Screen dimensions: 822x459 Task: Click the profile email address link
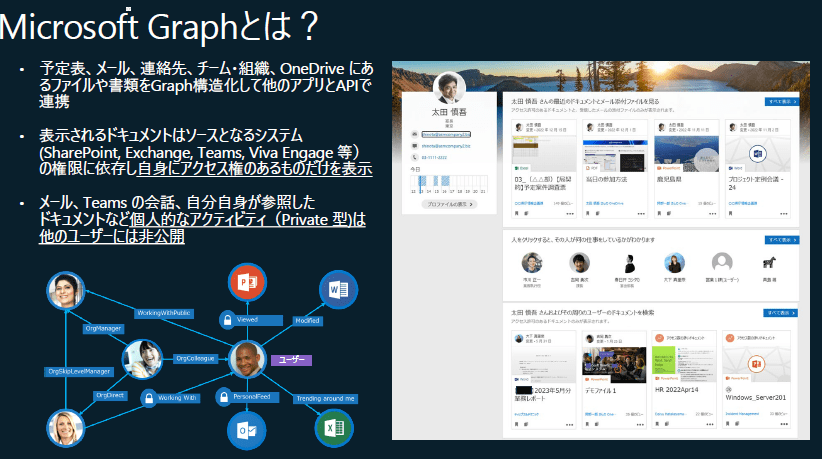pos(445,133)
